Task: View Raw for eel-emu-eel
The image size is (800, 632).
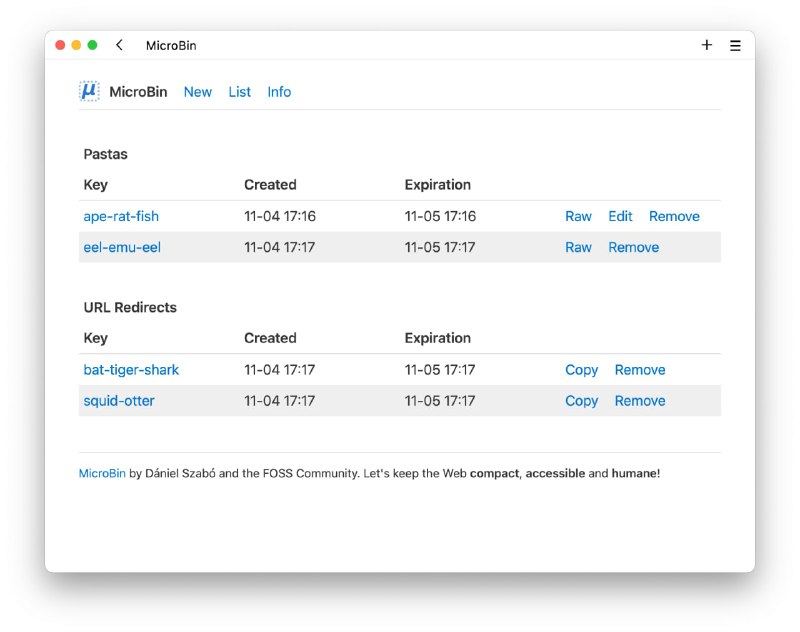Action: [578, 247]
